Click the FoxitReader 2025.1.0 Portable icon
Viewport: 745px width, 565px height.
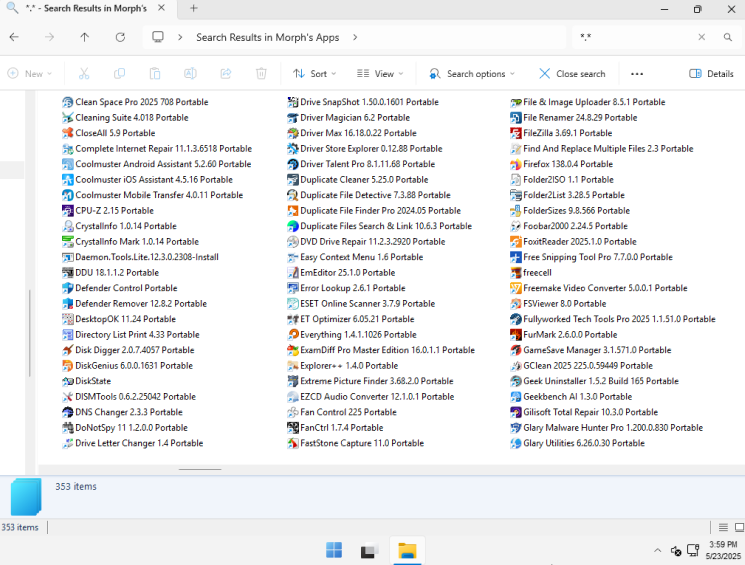(x=516, y=242)
